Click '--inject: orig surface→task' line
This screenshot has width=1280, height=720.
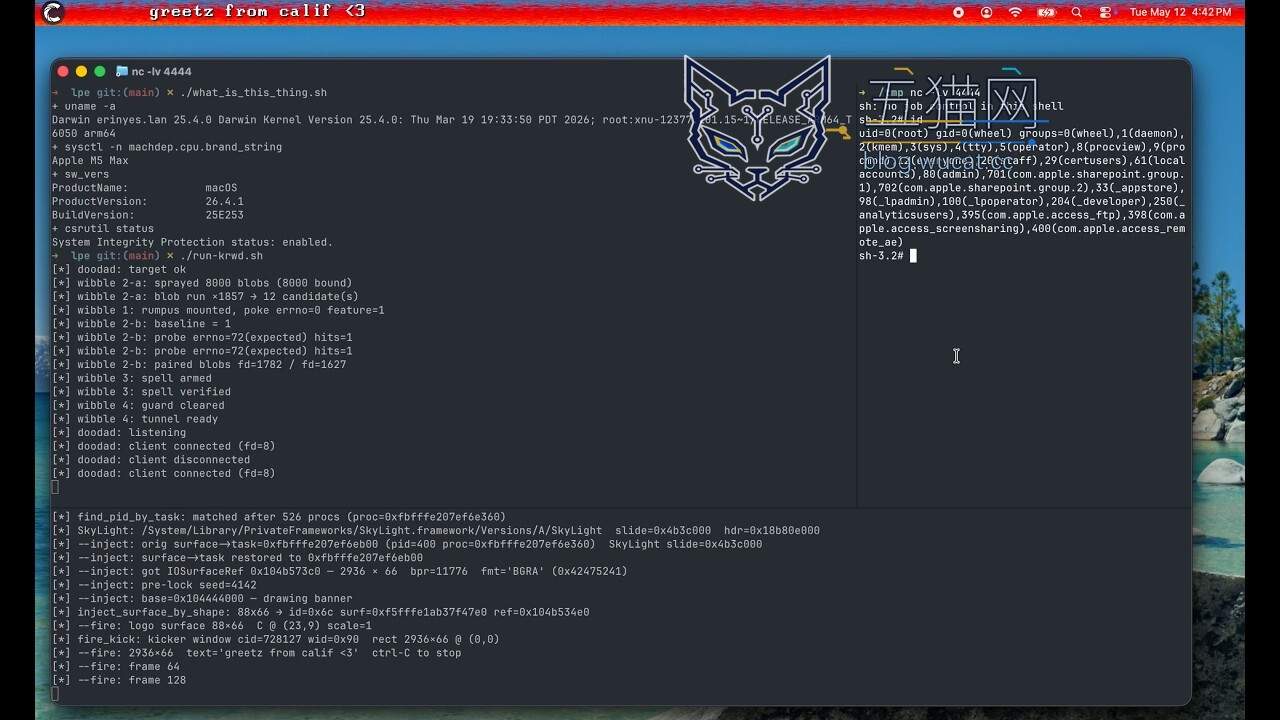(407, 544)
